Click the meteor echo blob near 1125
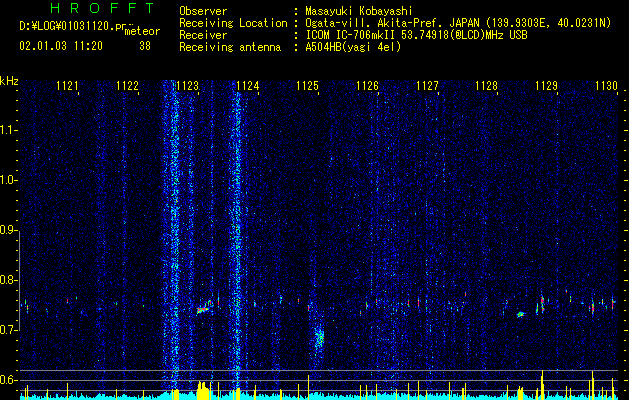This screenshot has height=400, width=629. pyautogui.click(x=319, y=337)
